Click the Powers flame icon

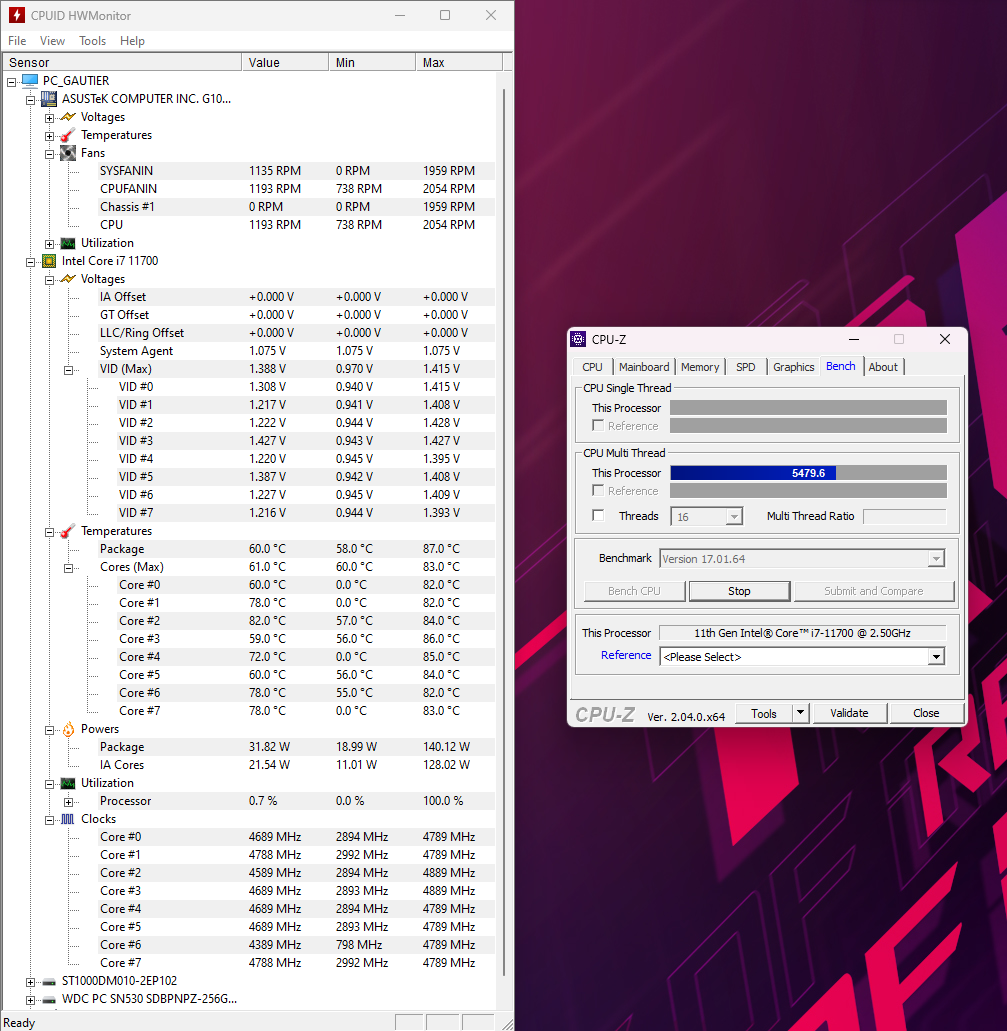point(68,729)
